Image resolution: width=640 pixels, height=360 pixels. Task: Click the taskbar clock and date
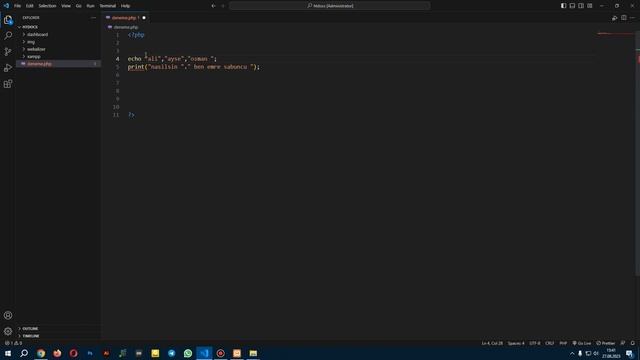click(611, 353)
